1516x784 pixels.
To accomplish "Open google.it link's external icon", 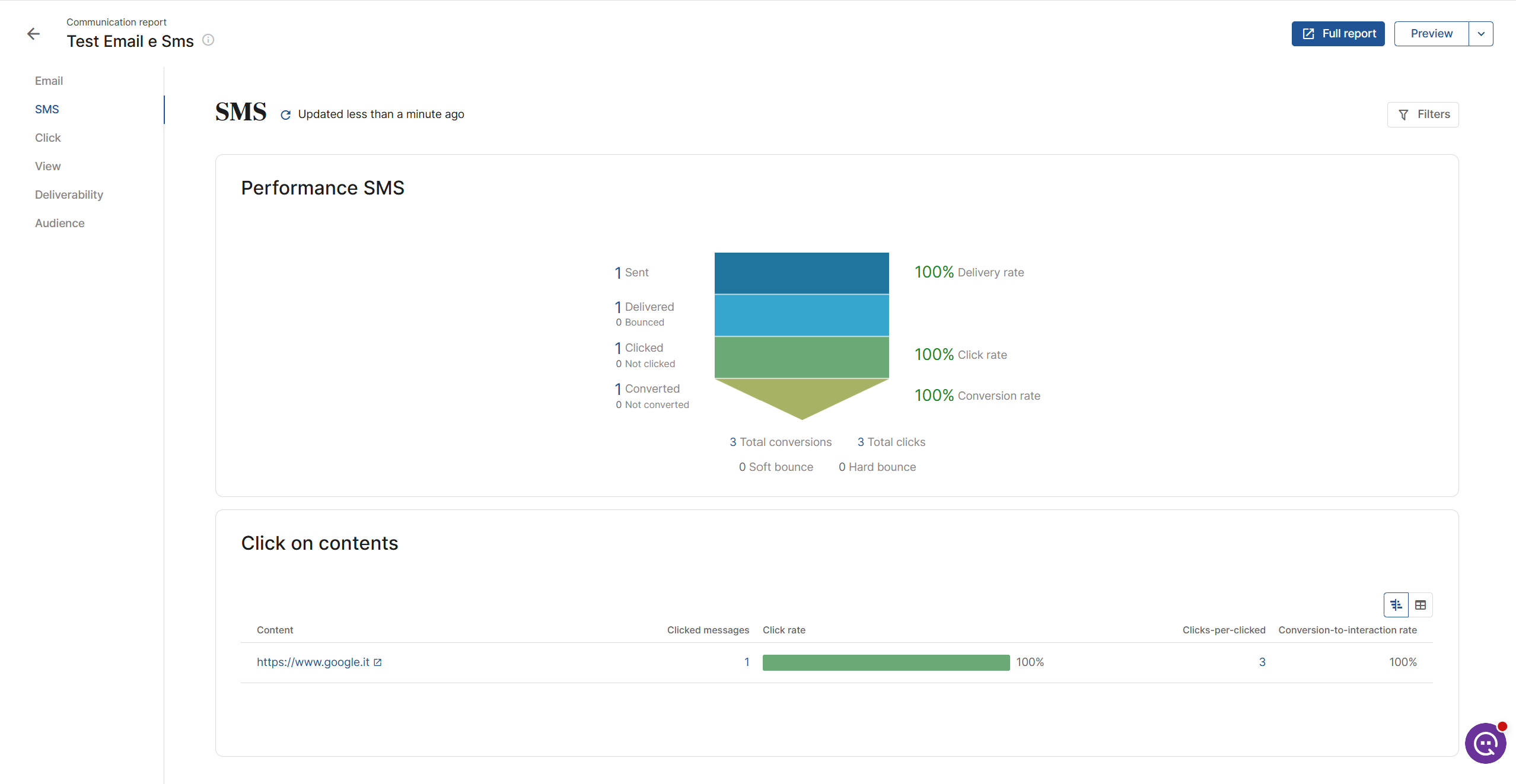I will click(378, 662).
